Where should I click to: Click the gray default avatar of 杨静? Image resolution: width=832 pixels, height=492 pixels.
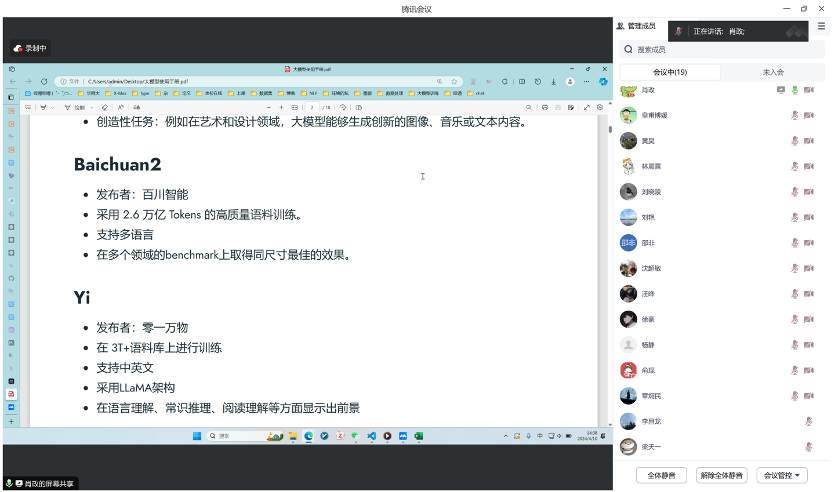[628, 344]
